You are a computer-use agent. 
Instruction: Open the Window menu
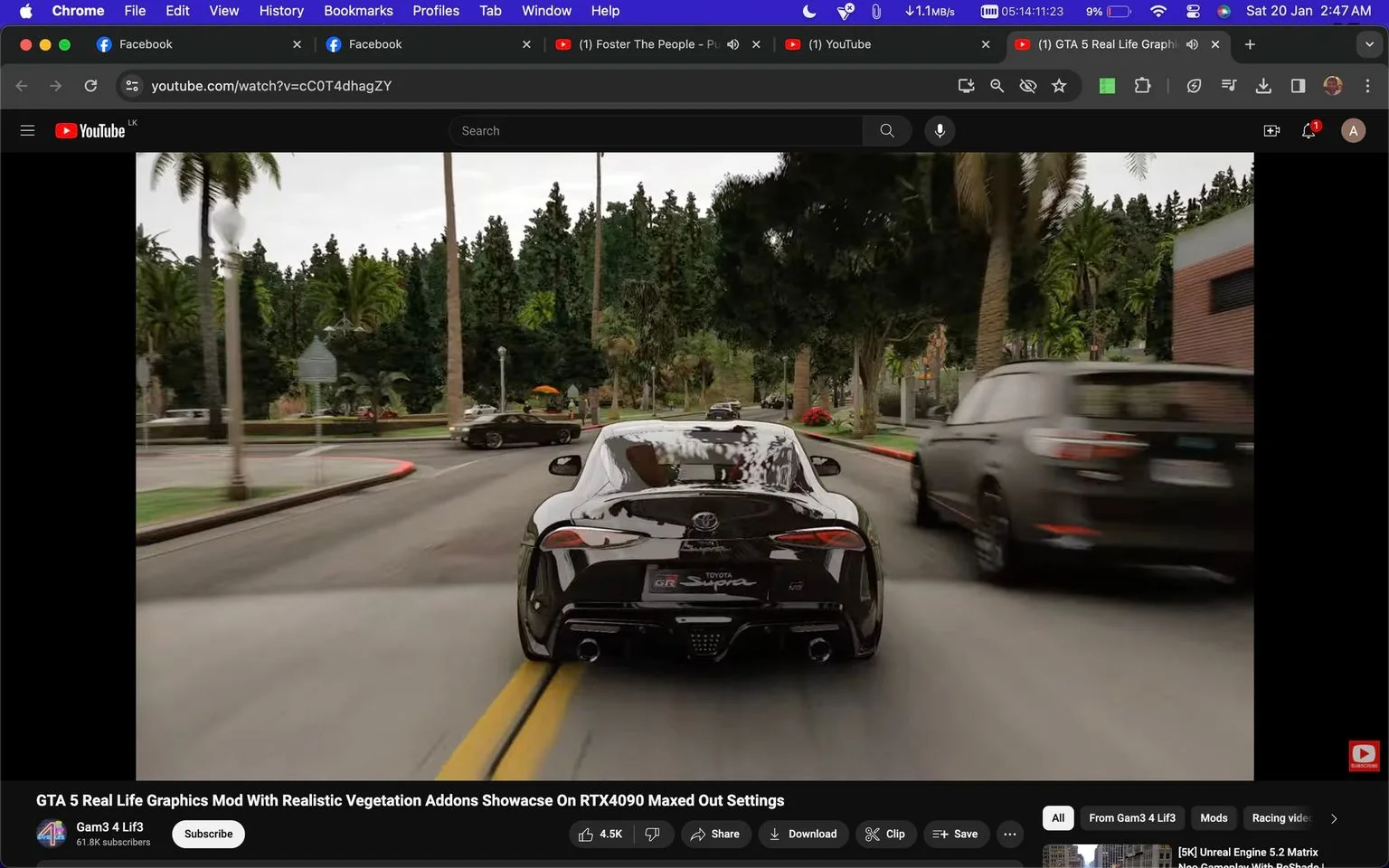coord(546,11)
